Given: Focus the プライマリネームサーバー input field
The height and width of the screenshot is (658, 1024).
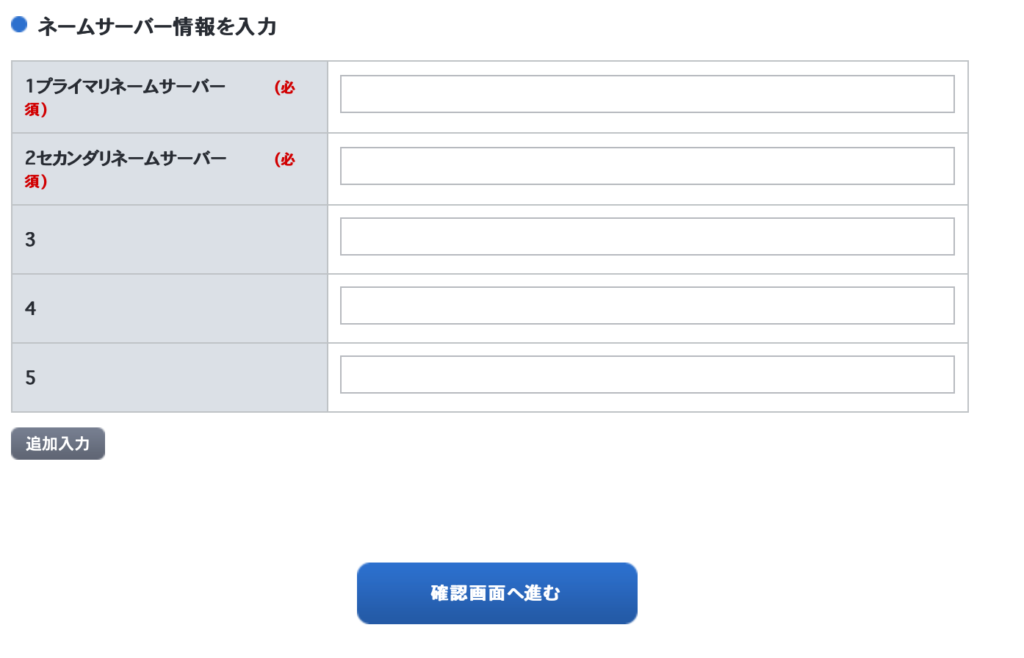Looking at the screenshot, I should [647, 94].
